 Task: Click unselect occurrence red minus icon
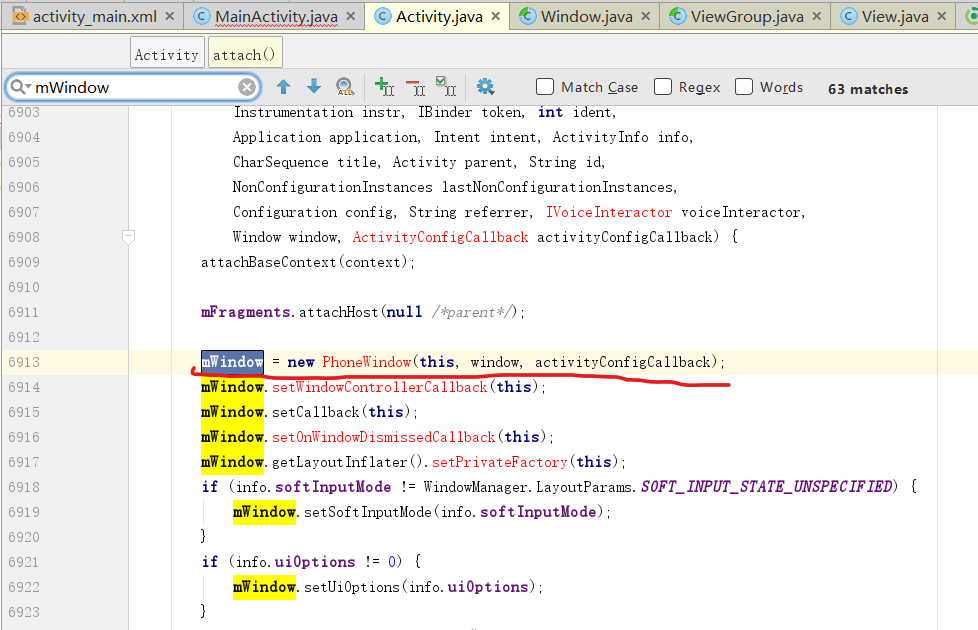(415, 88)
